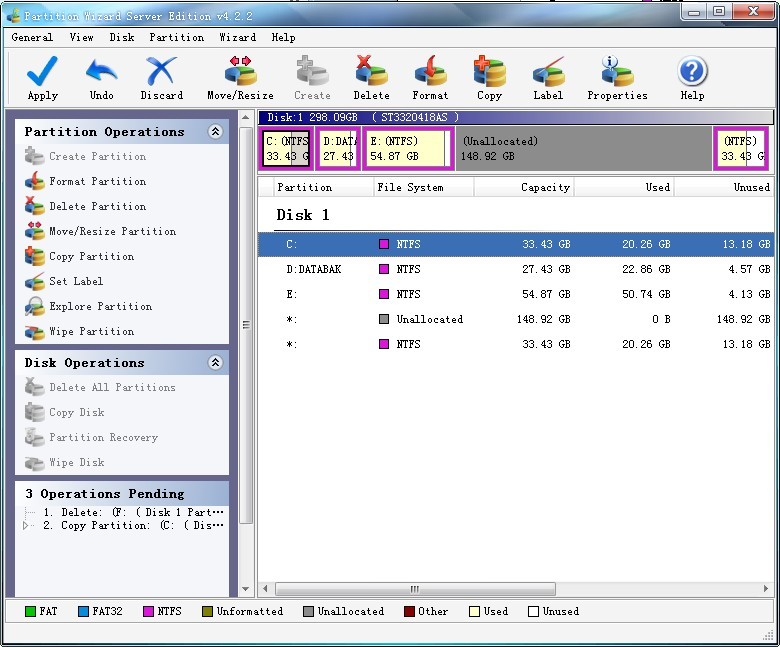Click the Delete Partition link
The height and width of the screenshot is (647, 780).
[98, 206]
